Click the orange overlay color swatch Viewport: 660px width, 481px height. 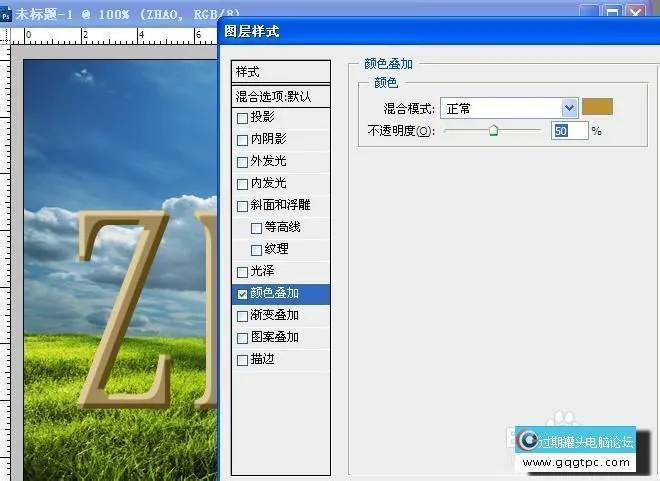coord(597,107)
